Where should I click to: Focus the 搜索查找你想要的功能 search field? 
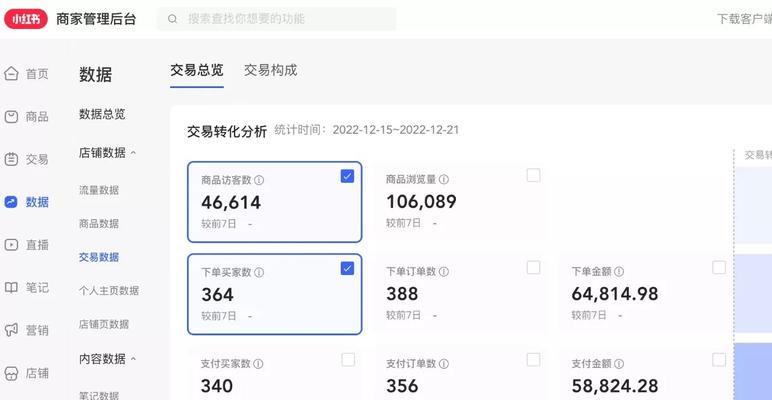pyautogui.click(x=277, y=19)
